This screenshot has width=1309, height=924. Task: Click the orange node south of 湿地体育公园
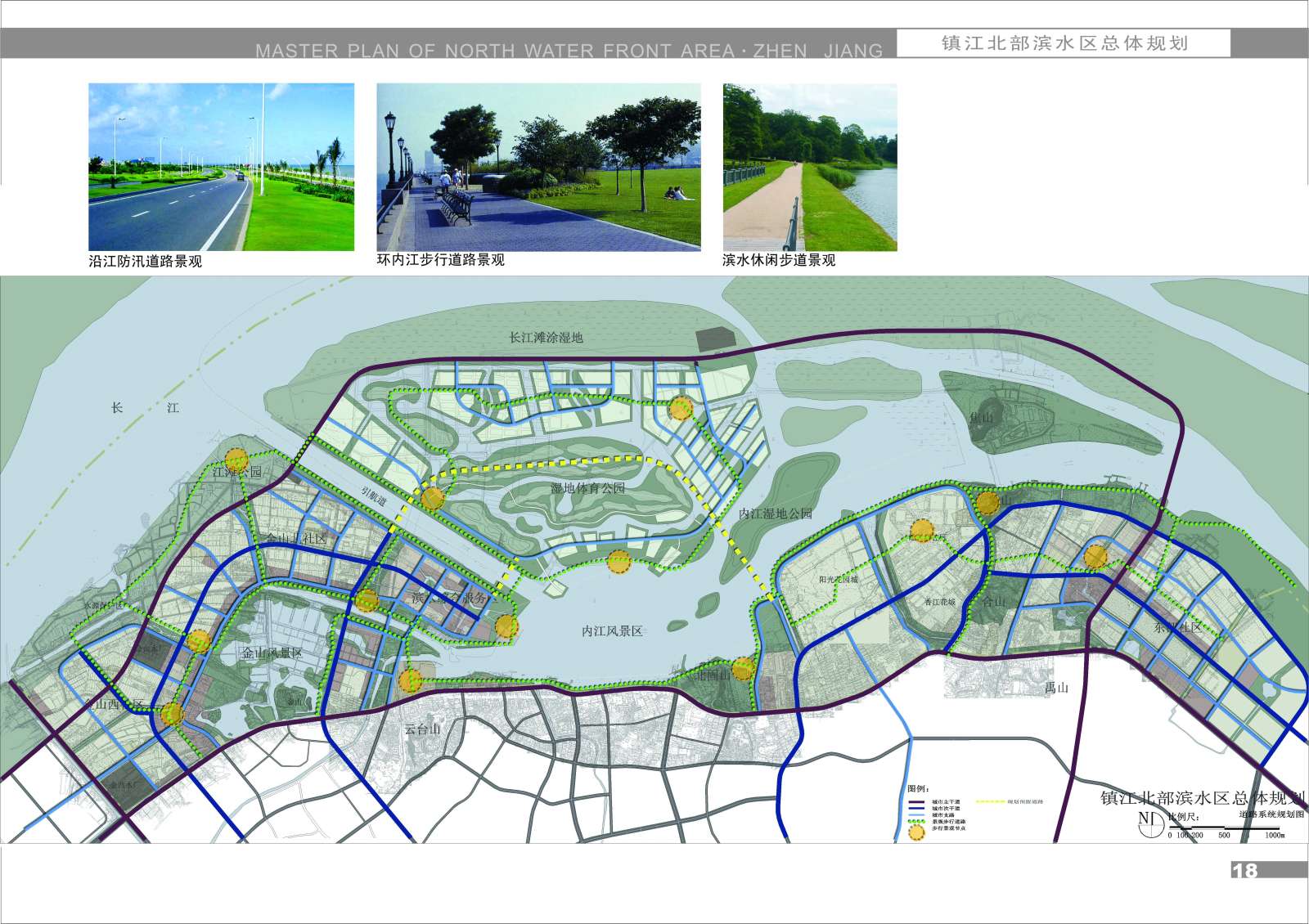point(619,562)
